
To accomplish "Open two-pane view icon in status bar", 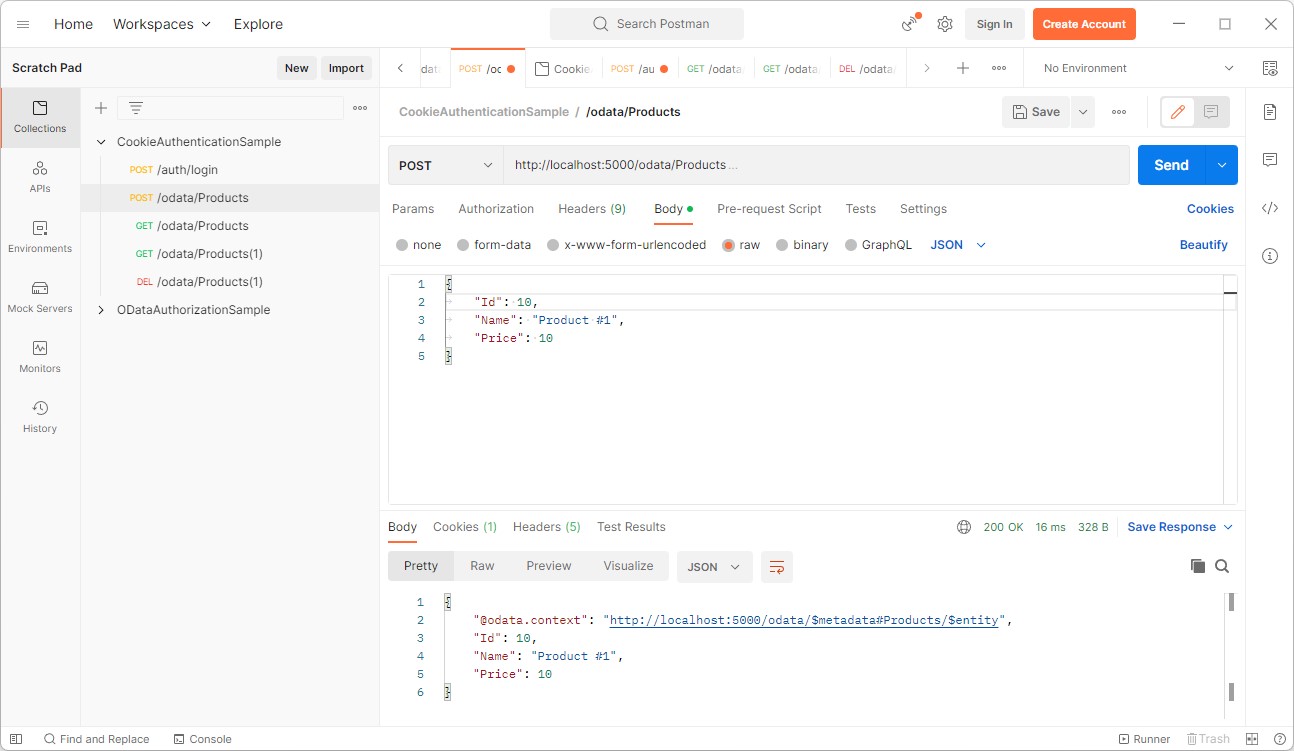I will click(x=1252, y=739).
